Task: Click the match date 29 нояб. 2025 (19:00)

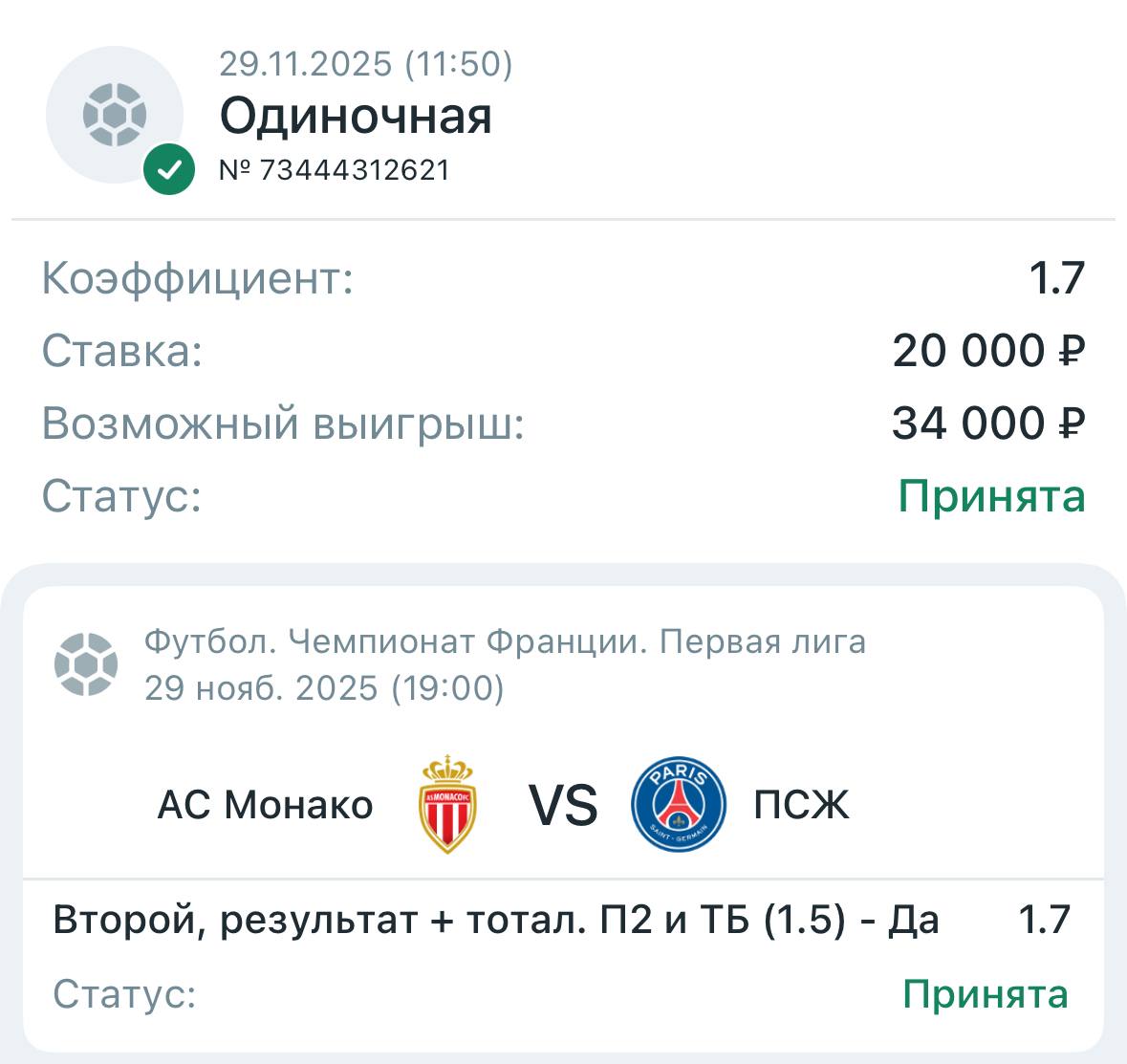Action: (x=324, y=687)
